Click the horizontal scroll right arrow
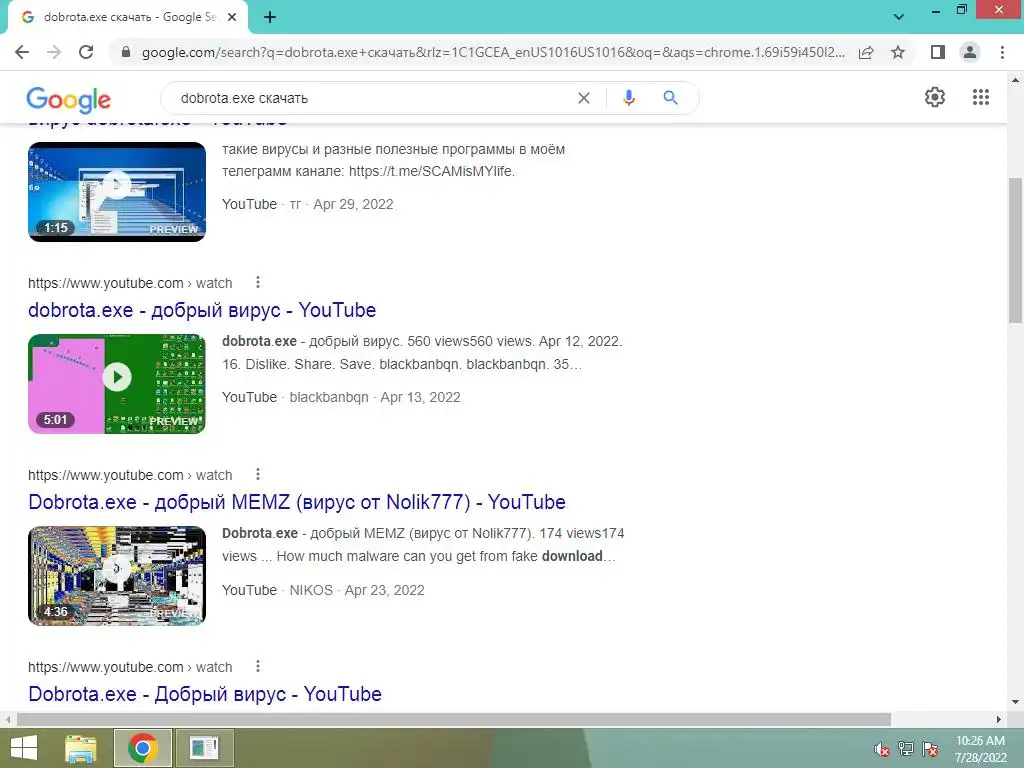 pyautogui.click(x=999, y=720)
